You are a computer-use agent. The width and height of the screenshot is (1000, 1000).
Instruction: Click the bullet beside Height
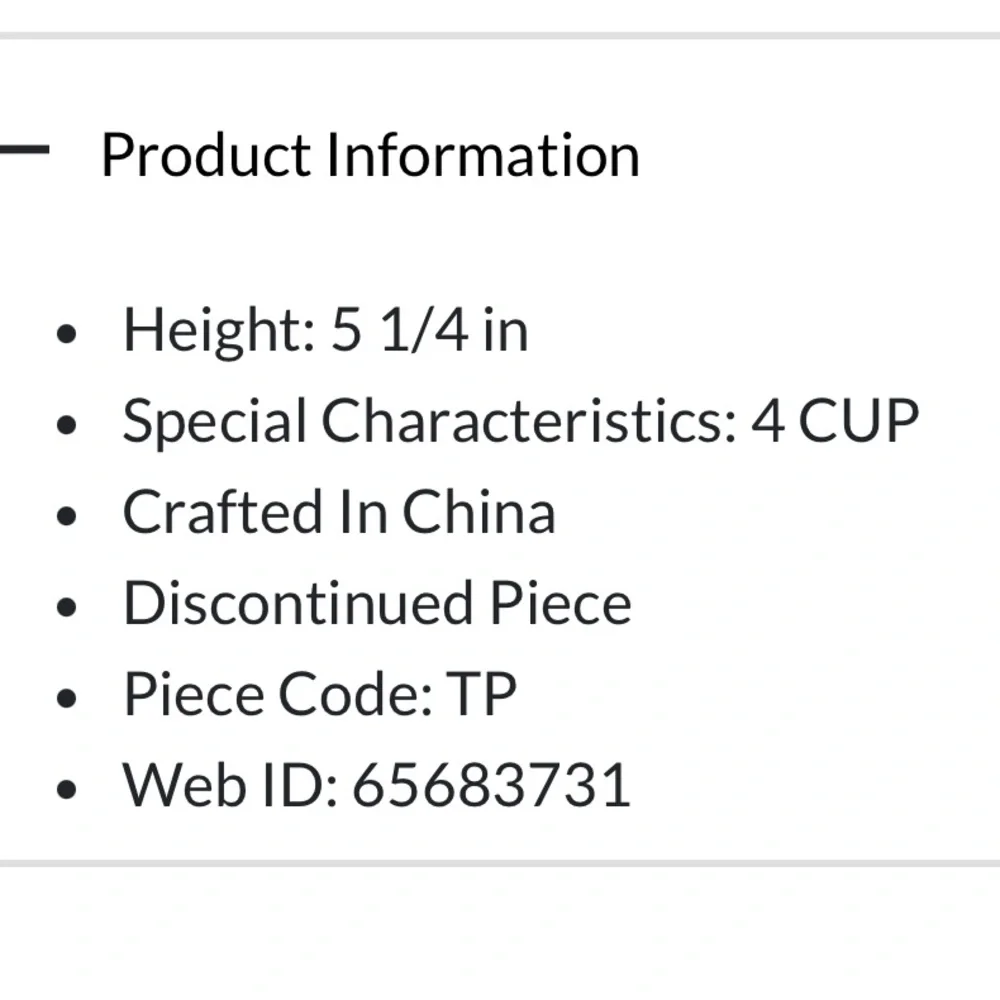pos(66,334)
